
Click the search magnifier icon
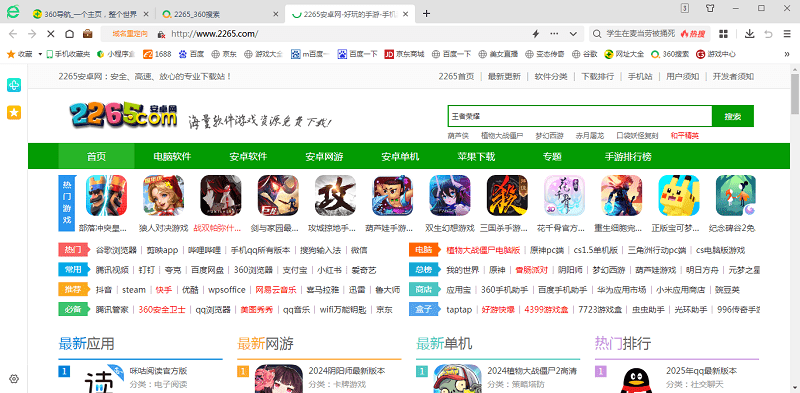[x=597, y=34]
